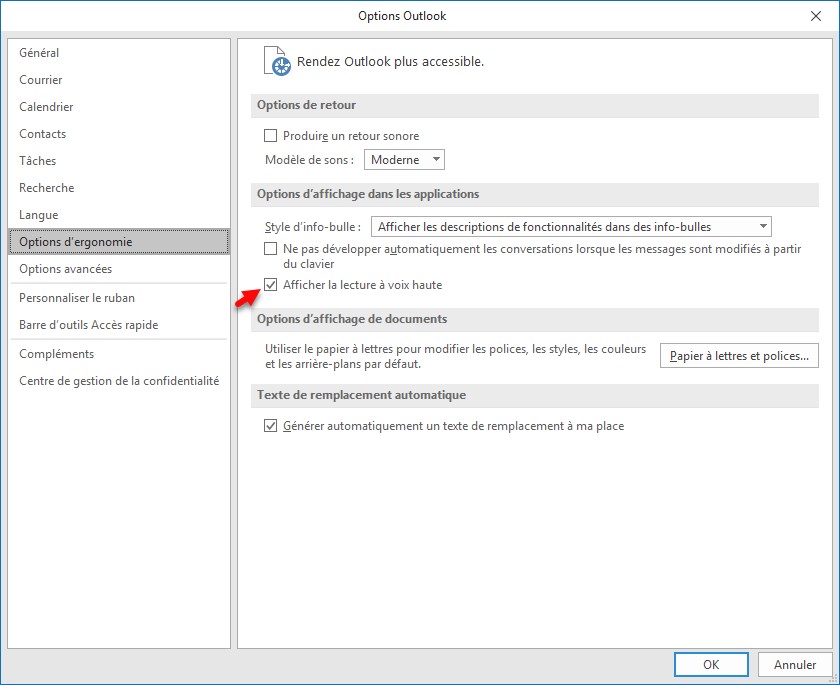The width and height of the screenshot is (840, 685).
Task: Go to Contacts options
Action: coord(43,134)
